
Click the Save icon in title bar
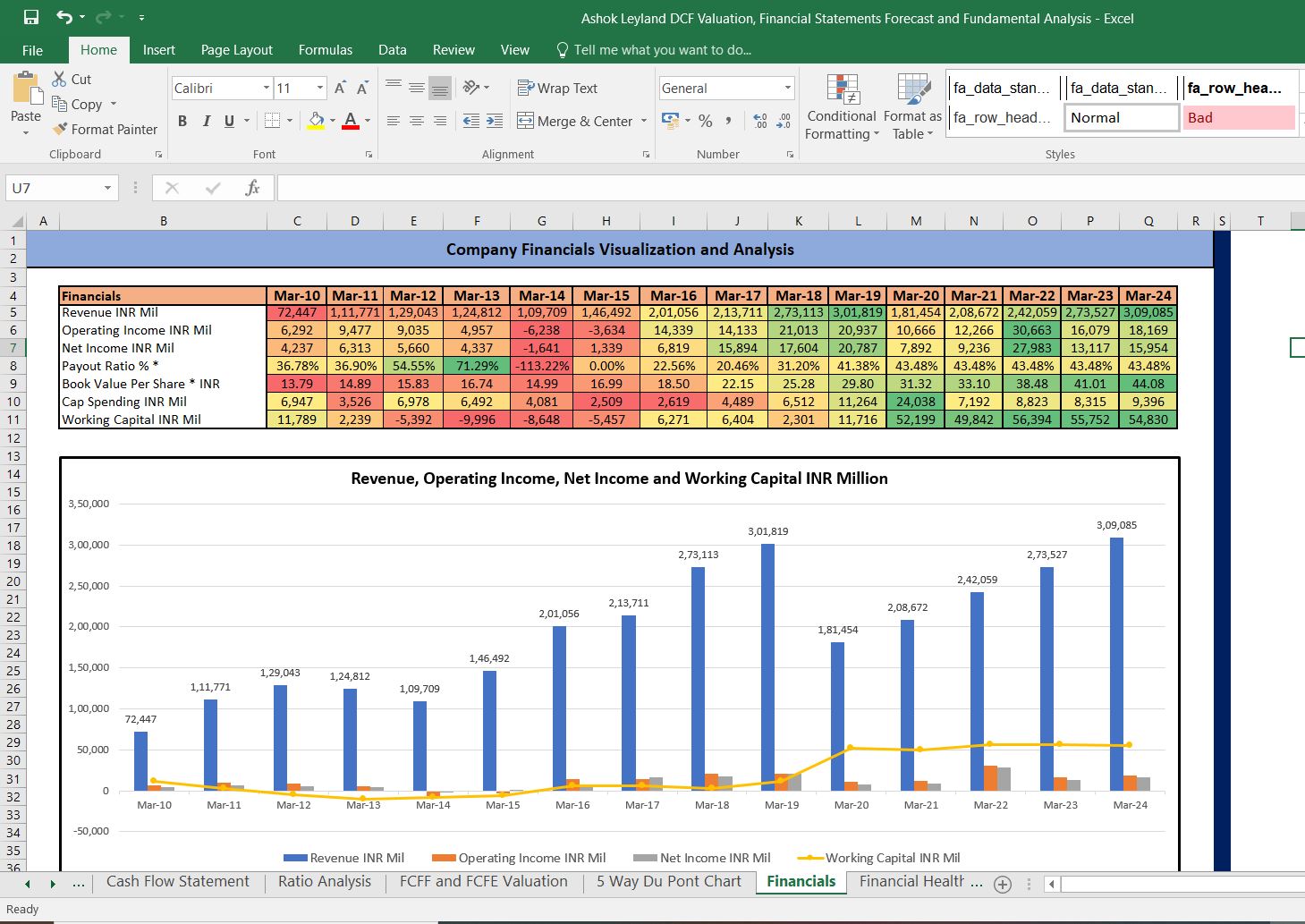tap(31, 17)
